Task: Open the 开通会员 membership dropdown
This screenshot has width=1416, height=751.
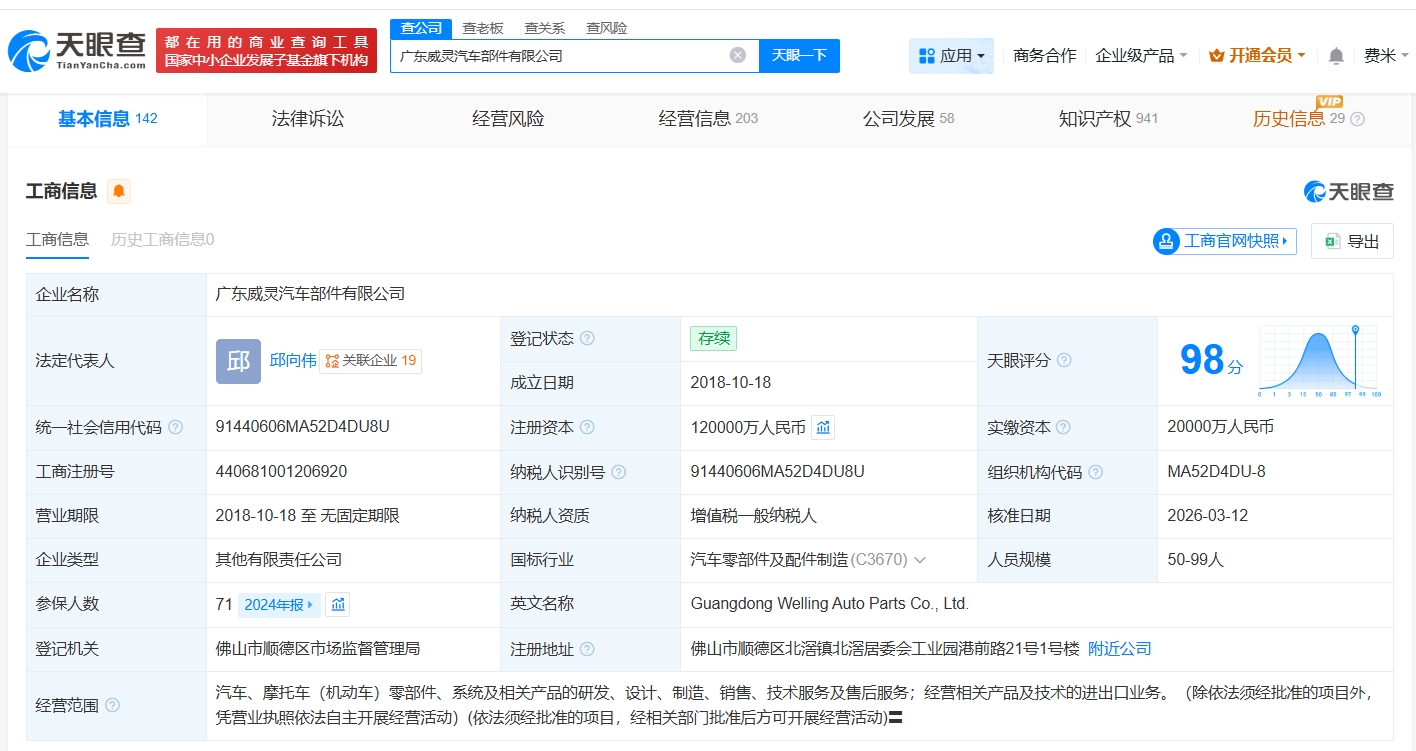Action: pyautogui.click(x=1257, y=56)
